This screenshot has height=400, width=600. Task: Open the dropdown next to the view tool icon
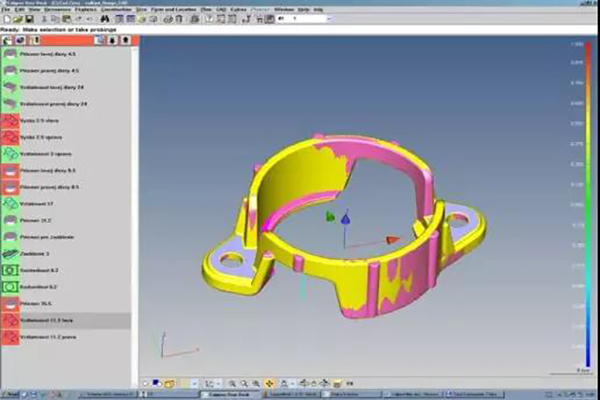click(292, 384)
